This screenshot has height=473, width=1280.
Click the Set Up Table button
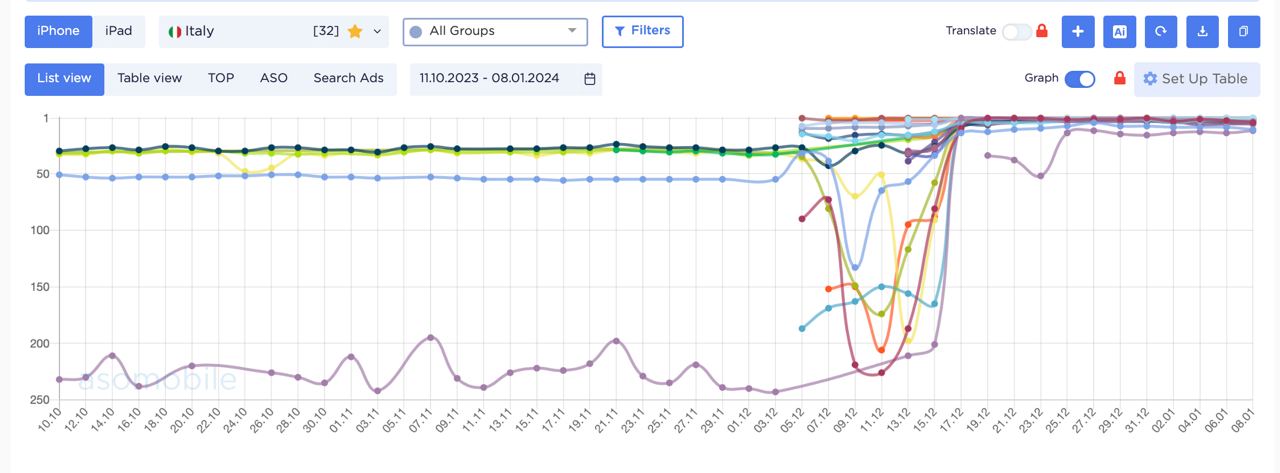point(1197,79)
